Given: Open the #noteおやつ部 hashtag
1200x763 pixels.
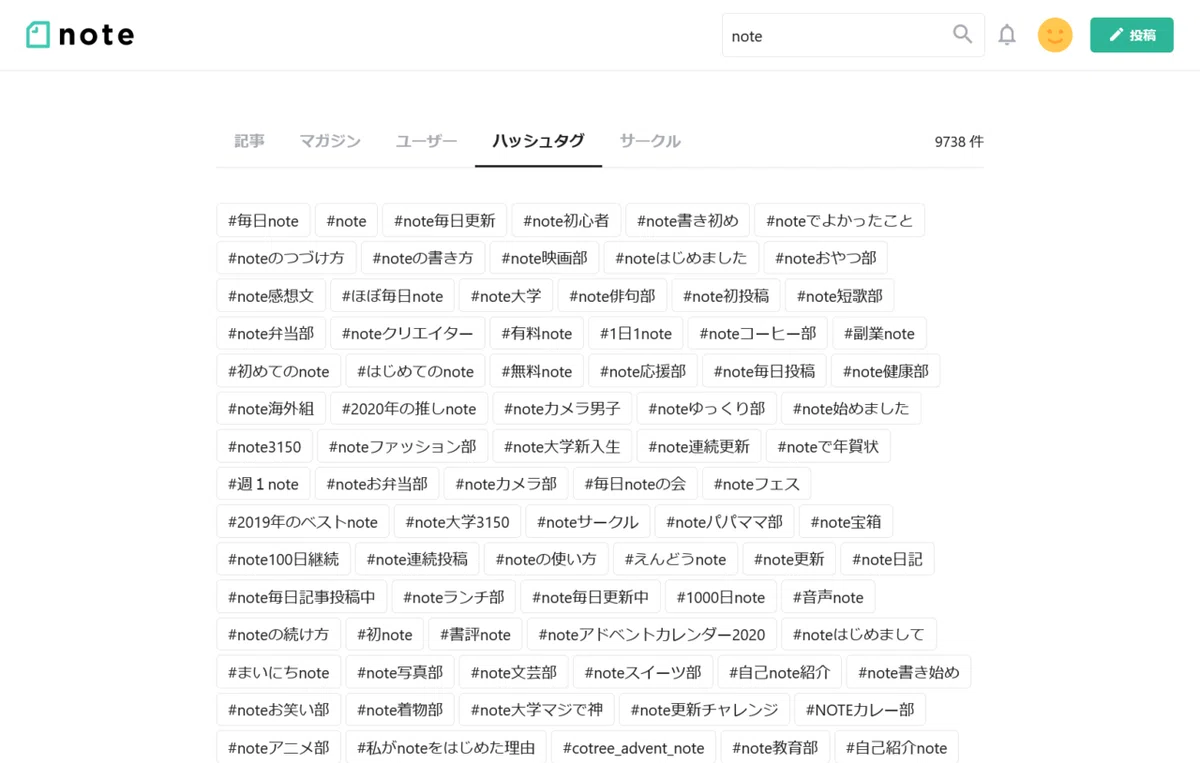Looking at the screenshot, I should 825,258.
